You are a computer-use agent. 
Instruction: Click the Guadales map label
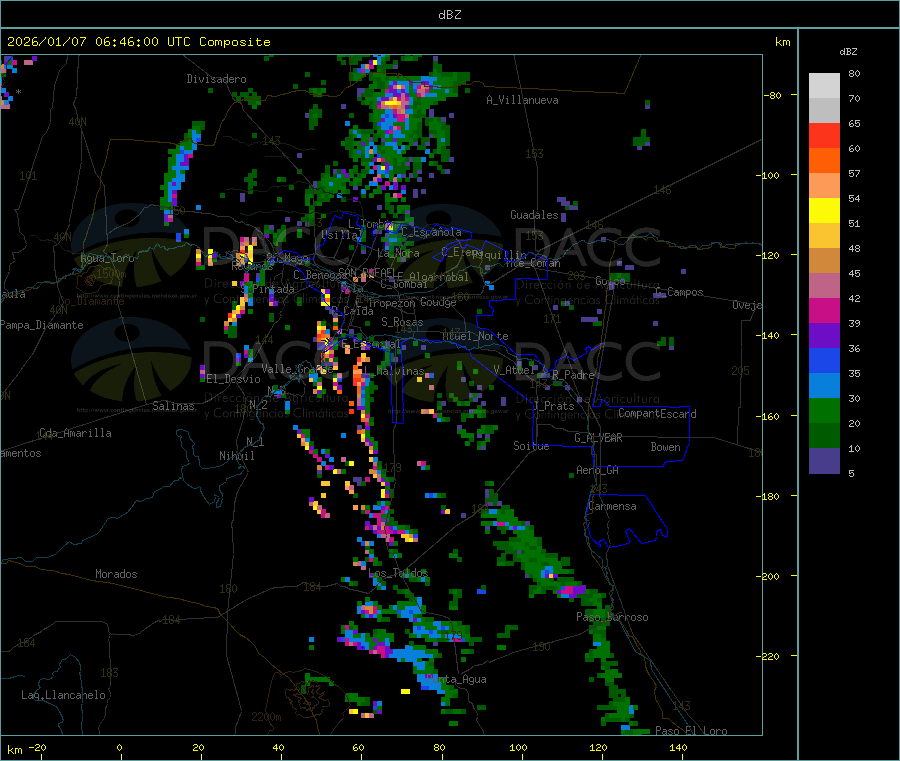534,215
